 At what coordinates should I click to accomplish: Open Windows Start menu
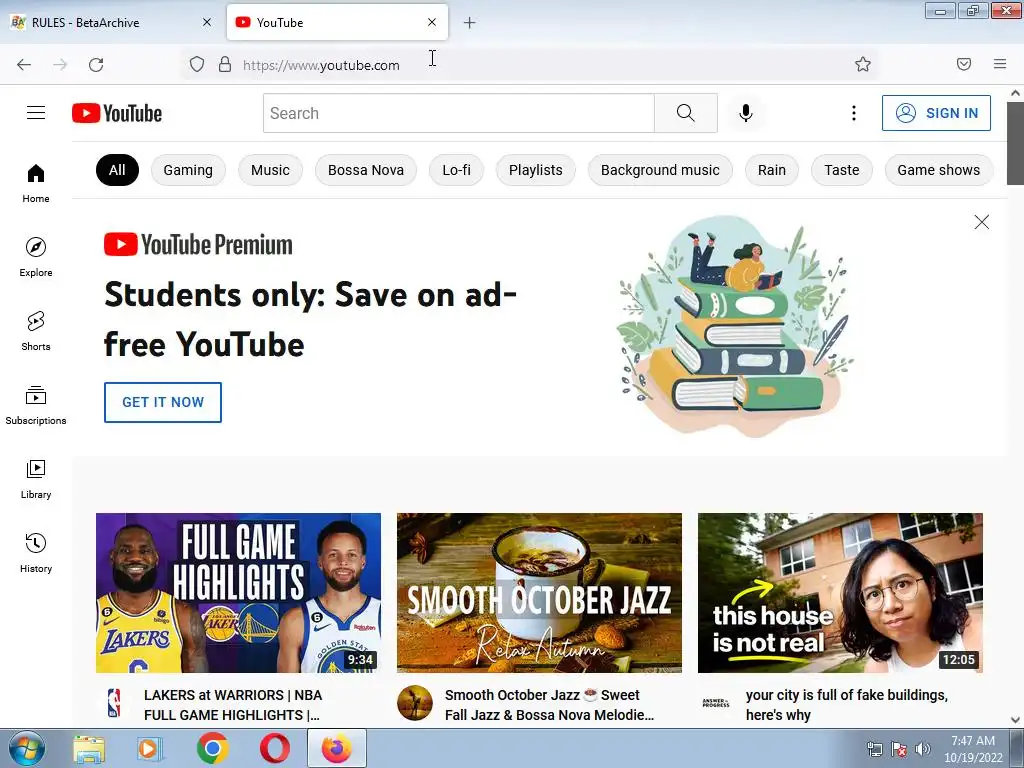point(27,748)
